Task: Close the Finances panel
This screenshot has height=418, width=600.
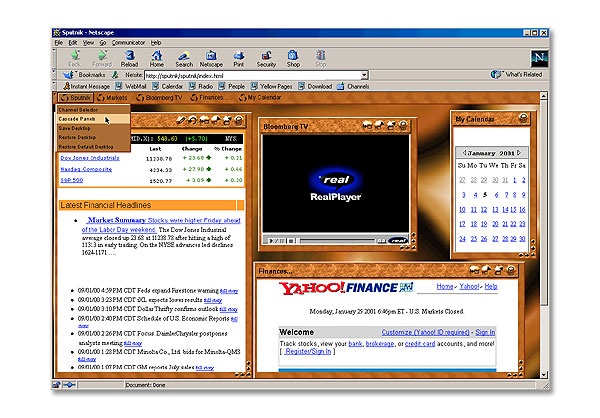Action: [x=510, y=270]
